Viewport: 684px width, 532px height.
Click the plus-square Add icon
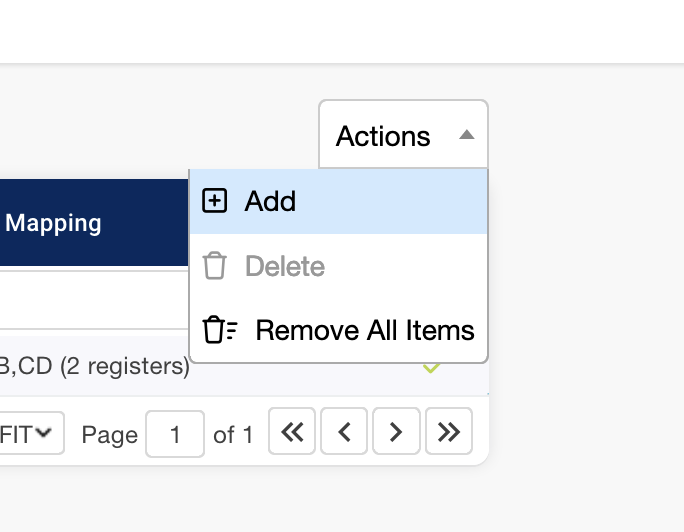click(215, 201)
